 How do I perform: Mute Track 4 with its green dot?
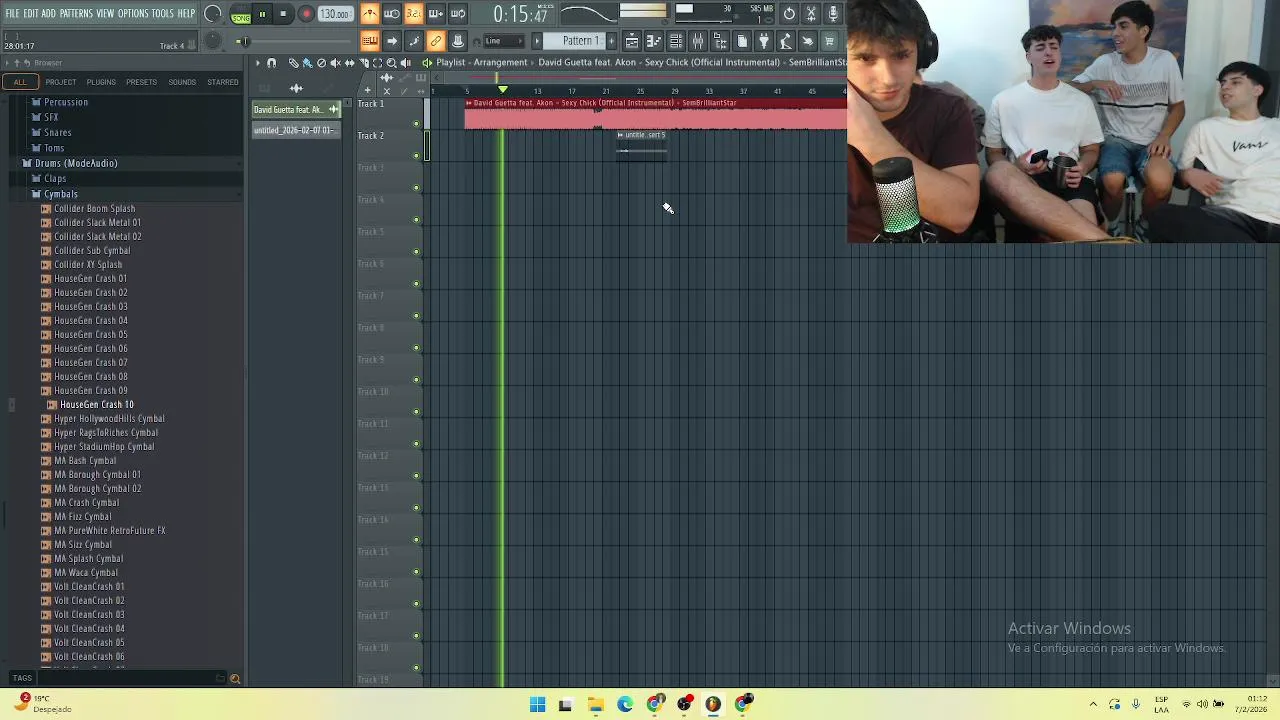click(416, 220)
